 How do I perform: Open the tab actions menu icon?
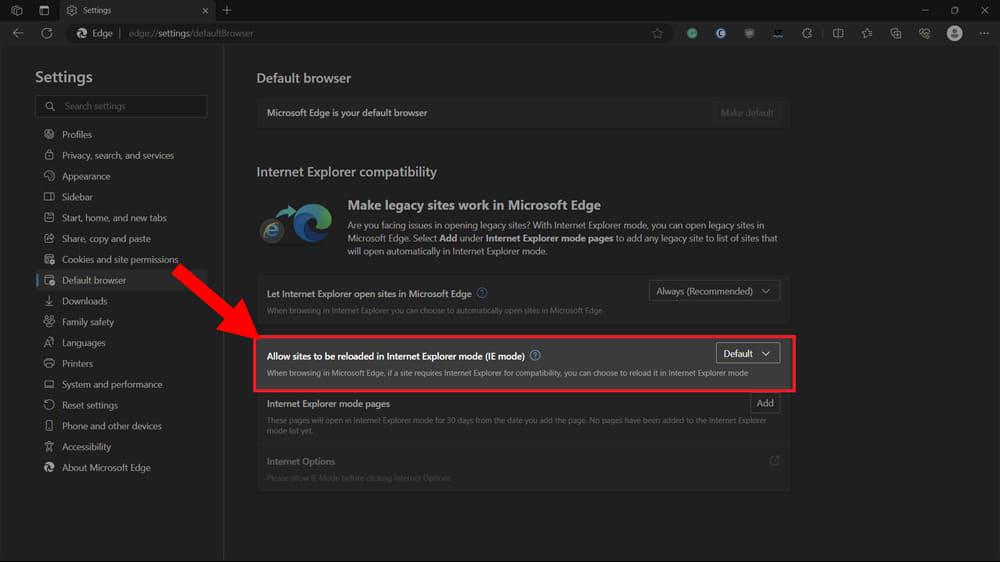44,10
